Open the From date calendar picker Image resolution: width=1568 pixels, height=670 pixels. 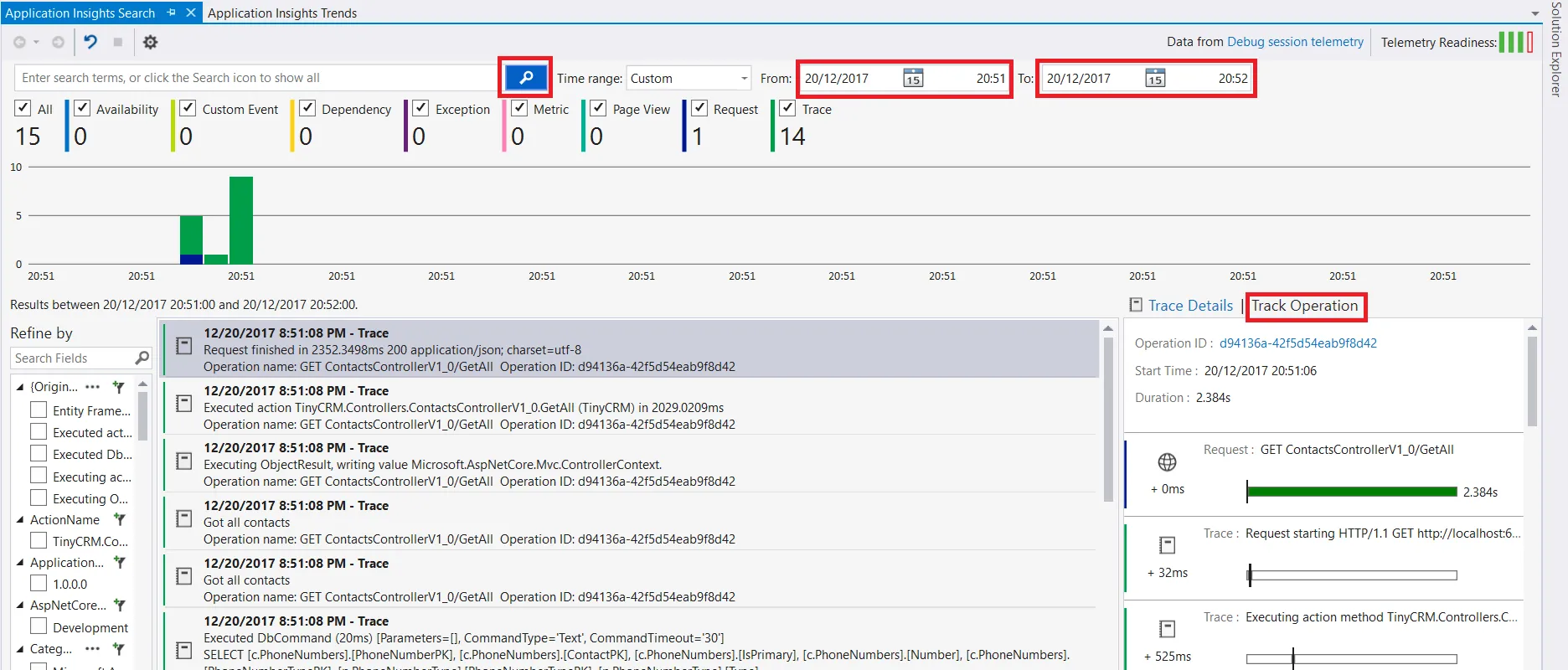913,78
